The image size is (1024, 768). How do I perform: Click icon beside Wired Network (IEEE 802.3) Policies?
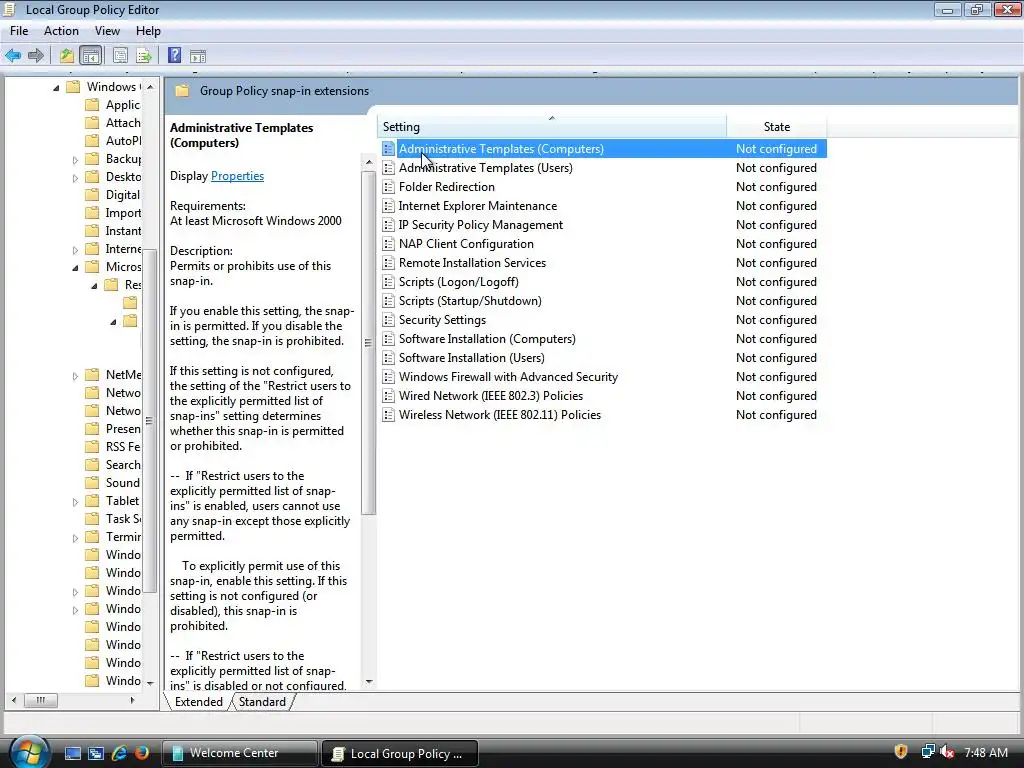coord(389,395)
